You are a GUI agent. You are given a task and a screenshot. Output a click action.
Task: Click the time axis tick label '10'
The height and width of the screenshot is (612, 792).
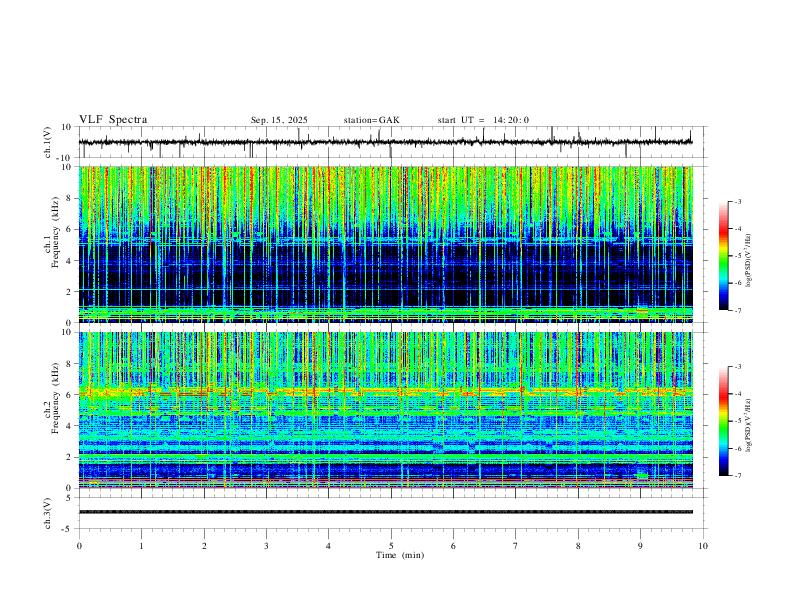703,546
